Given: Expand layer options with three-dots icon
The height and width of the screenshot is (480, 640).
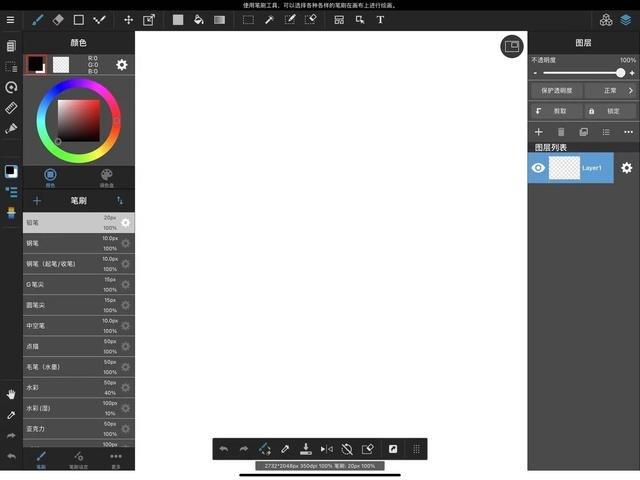Looking at the screenshot, I should pos(628,132).
